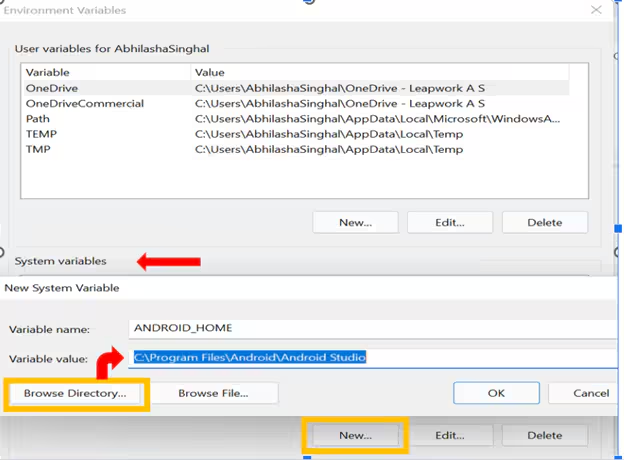Click Edit under the user variables list
The width and height of the screenshot is (624, 460).
[450, 222]
